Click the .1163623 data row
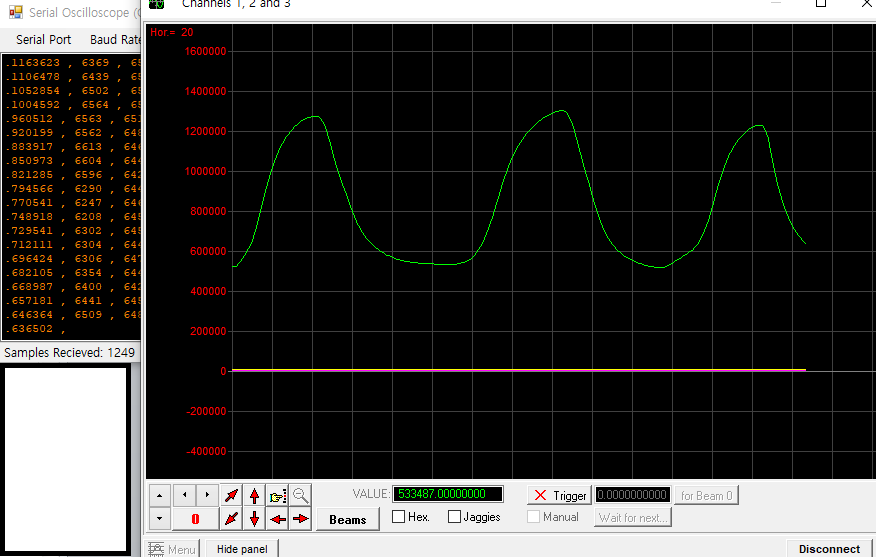The image size is (876, 557). point(73,63)
